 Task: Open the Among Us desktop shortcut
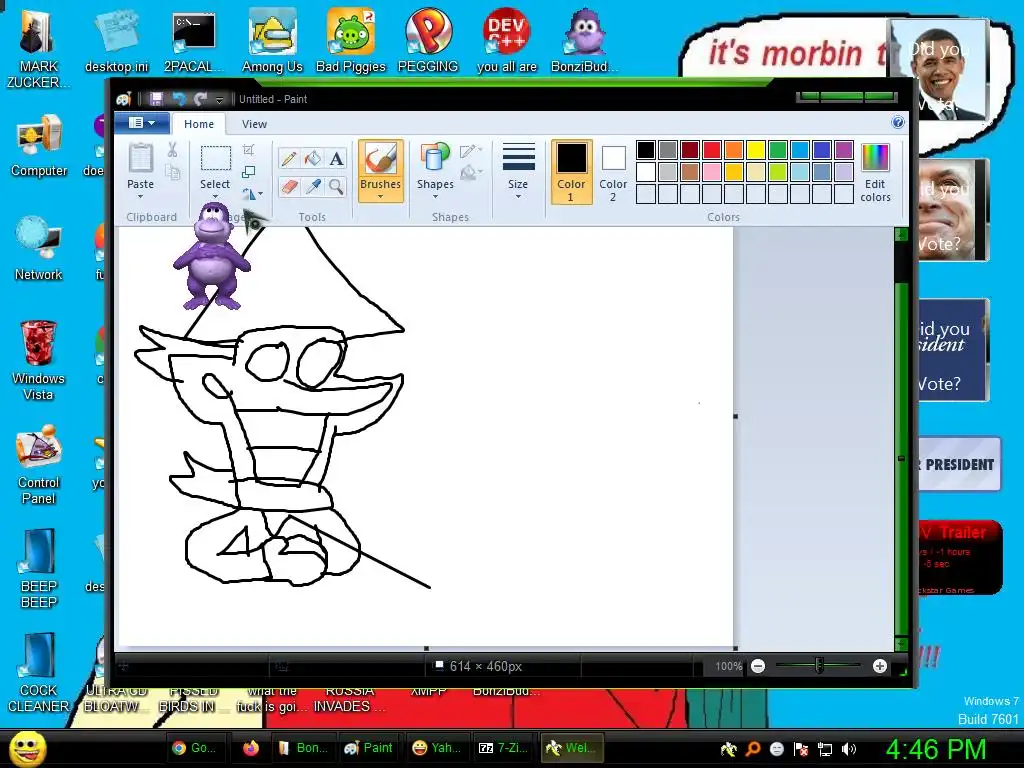(x=272, y=42)
